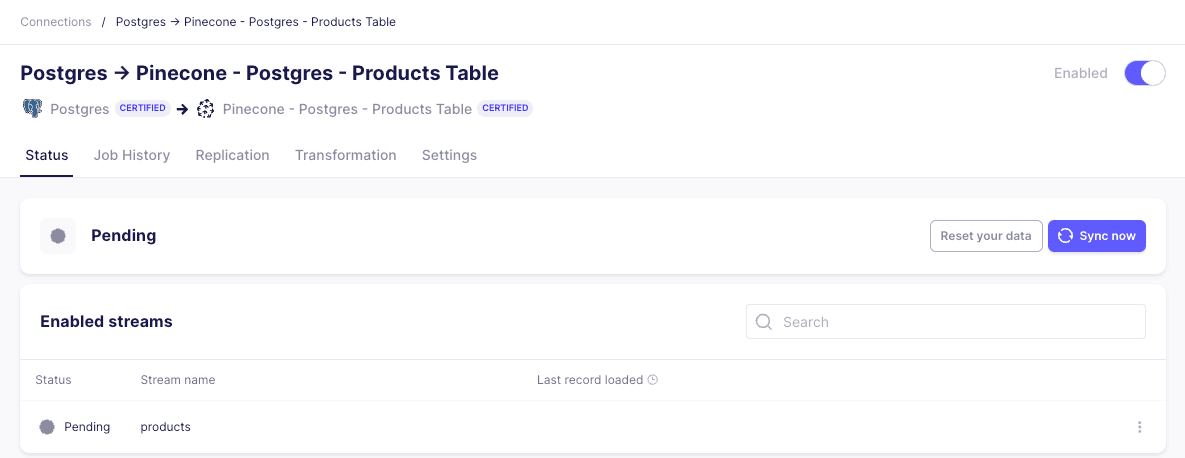
Task: Click the Postgres source name link
Action: [80, 109]
